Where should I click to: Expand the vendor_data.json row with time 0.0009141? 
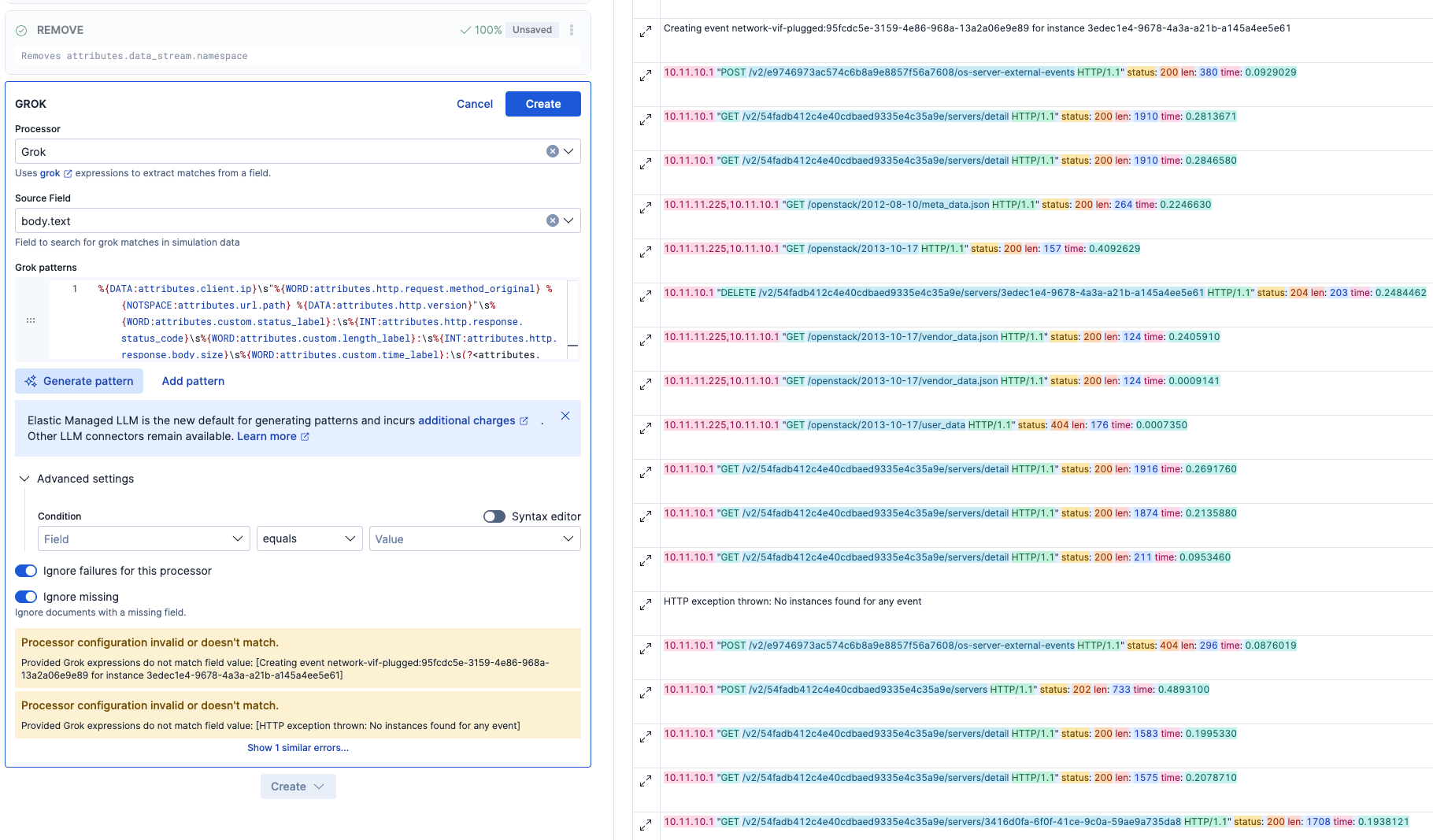(x=646, y=384)
